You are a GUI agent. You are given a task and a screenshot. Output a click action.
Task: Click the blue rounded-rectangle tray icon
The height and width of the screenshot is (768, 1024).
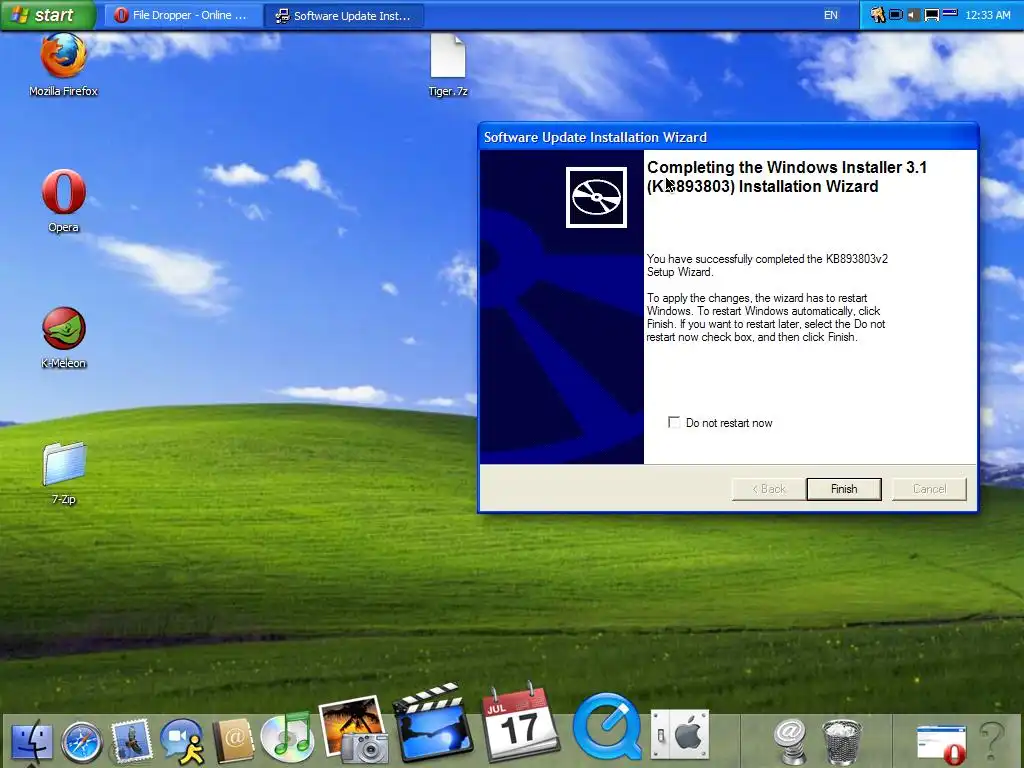click(896, 14)
